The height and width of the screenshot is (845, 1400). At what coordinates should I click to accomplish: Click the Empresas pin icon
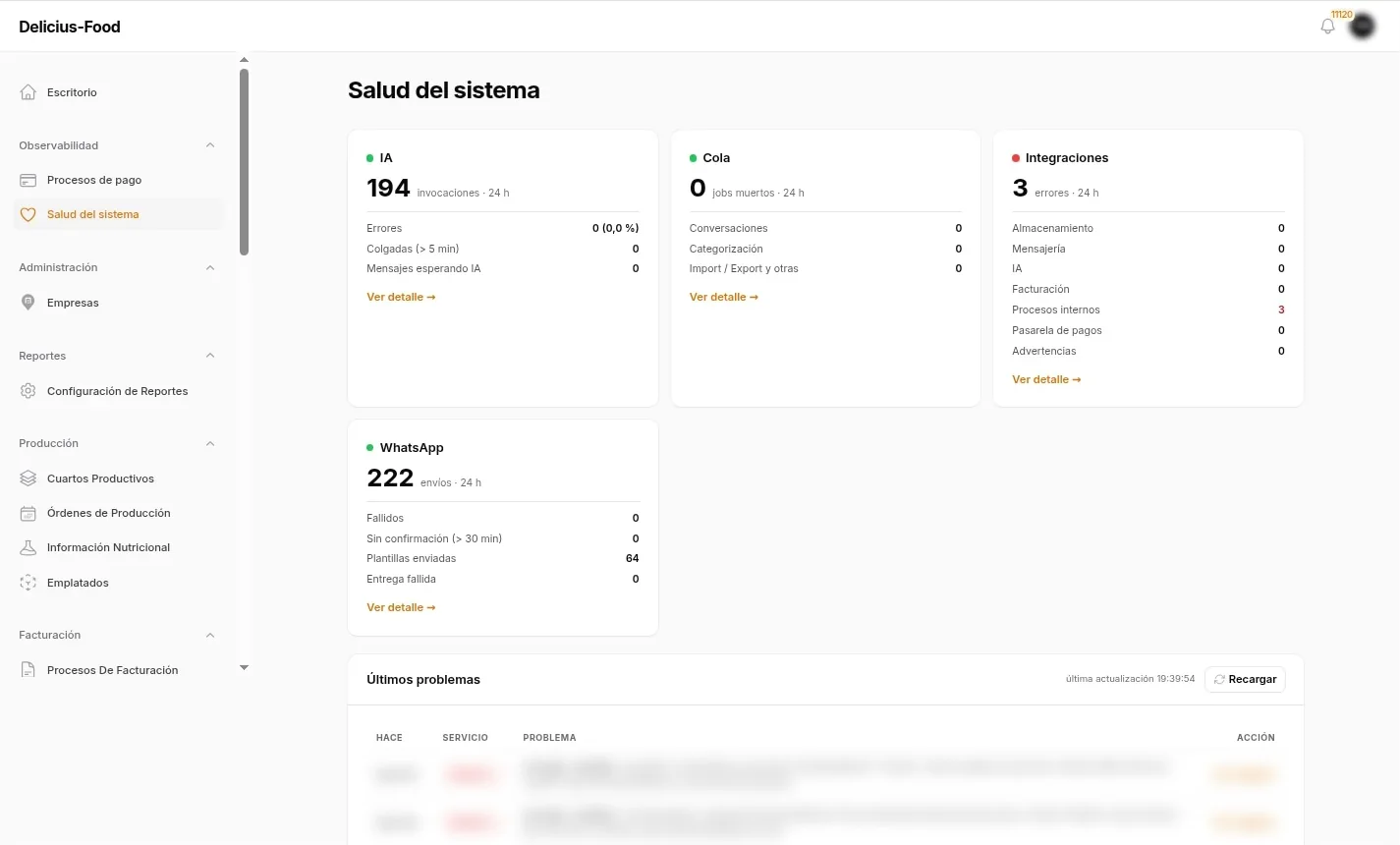point(28,303)
